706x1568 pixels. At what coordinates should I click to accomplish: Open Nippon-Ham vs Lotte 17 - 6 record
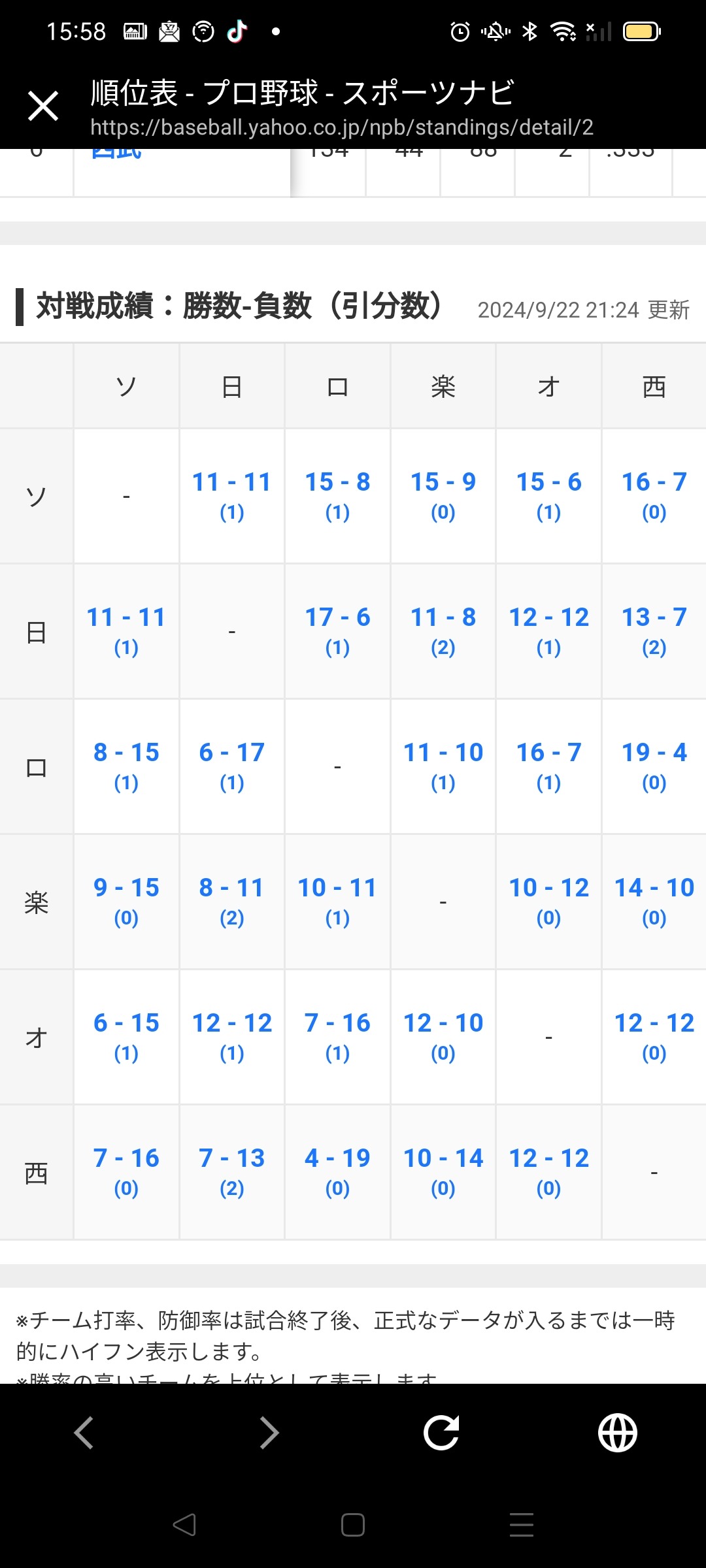tap(337, 630)
